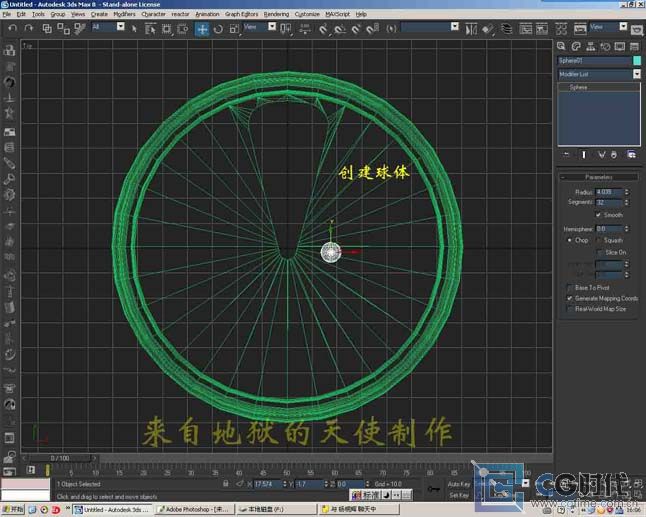Open the selection filter All dropdown
The width and height of the screenshot is (646, 517).
click(121, 26)
